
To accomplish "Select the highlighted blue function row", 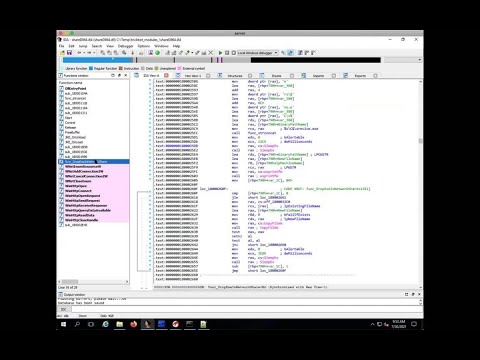I will pyautogui.click(x=94, y=162).
